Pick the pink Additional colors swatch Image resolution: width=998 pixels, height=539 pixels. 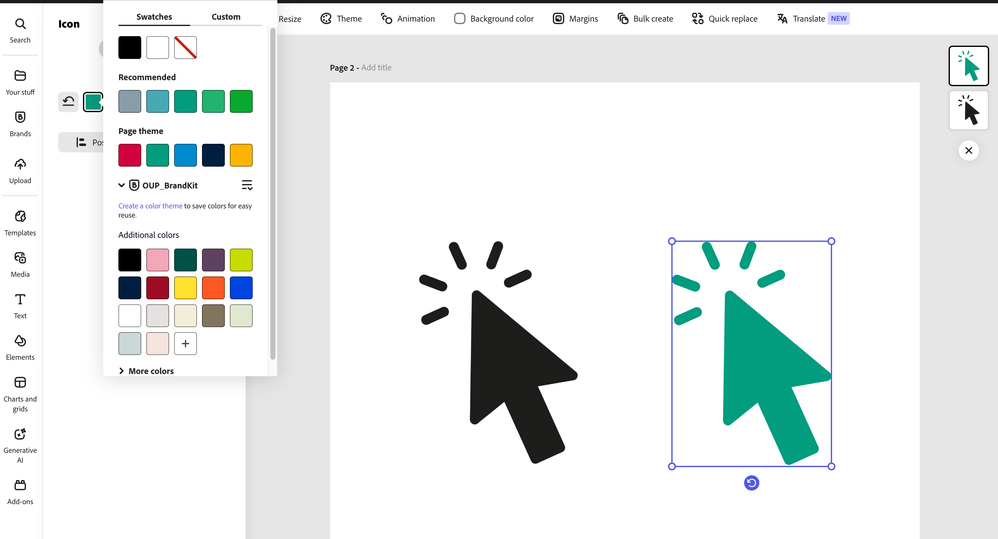tap(157, 260)
